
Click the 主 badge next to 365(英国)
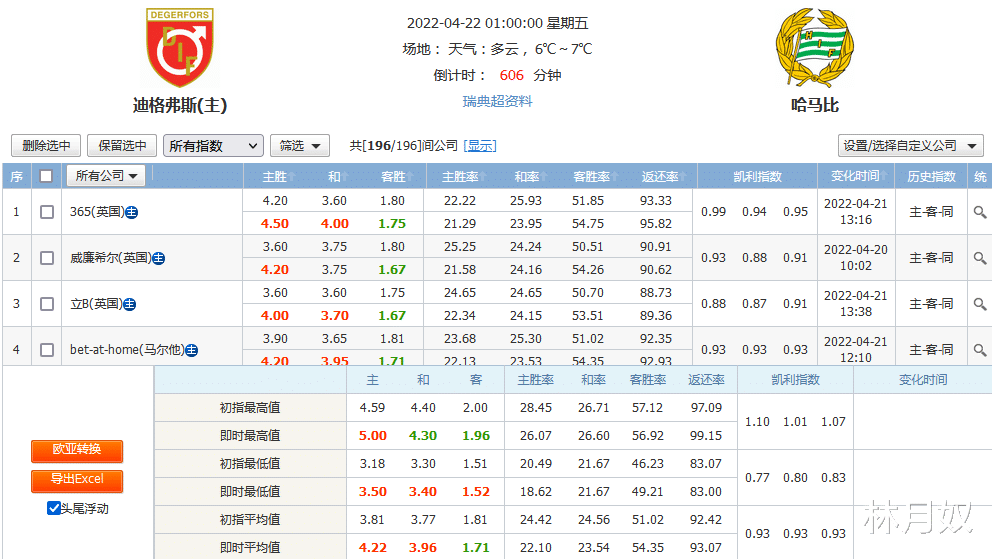click(132, 212)
